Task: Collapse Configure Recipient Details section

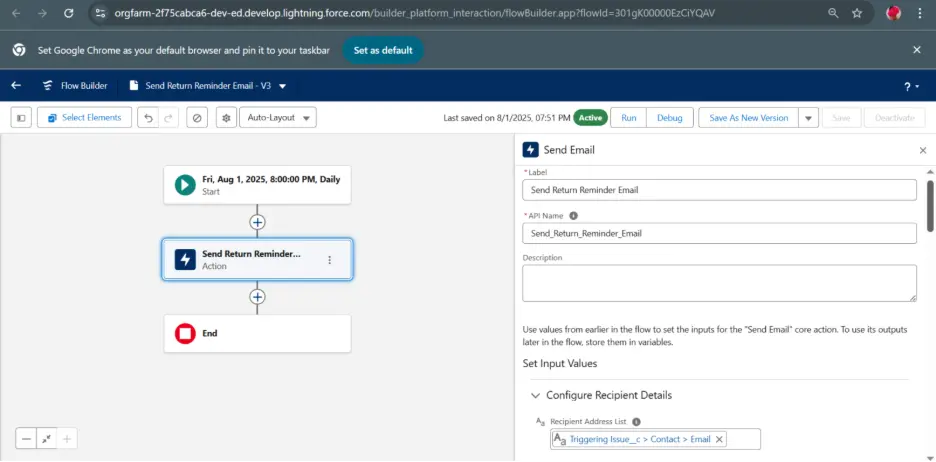Action: 534,395
